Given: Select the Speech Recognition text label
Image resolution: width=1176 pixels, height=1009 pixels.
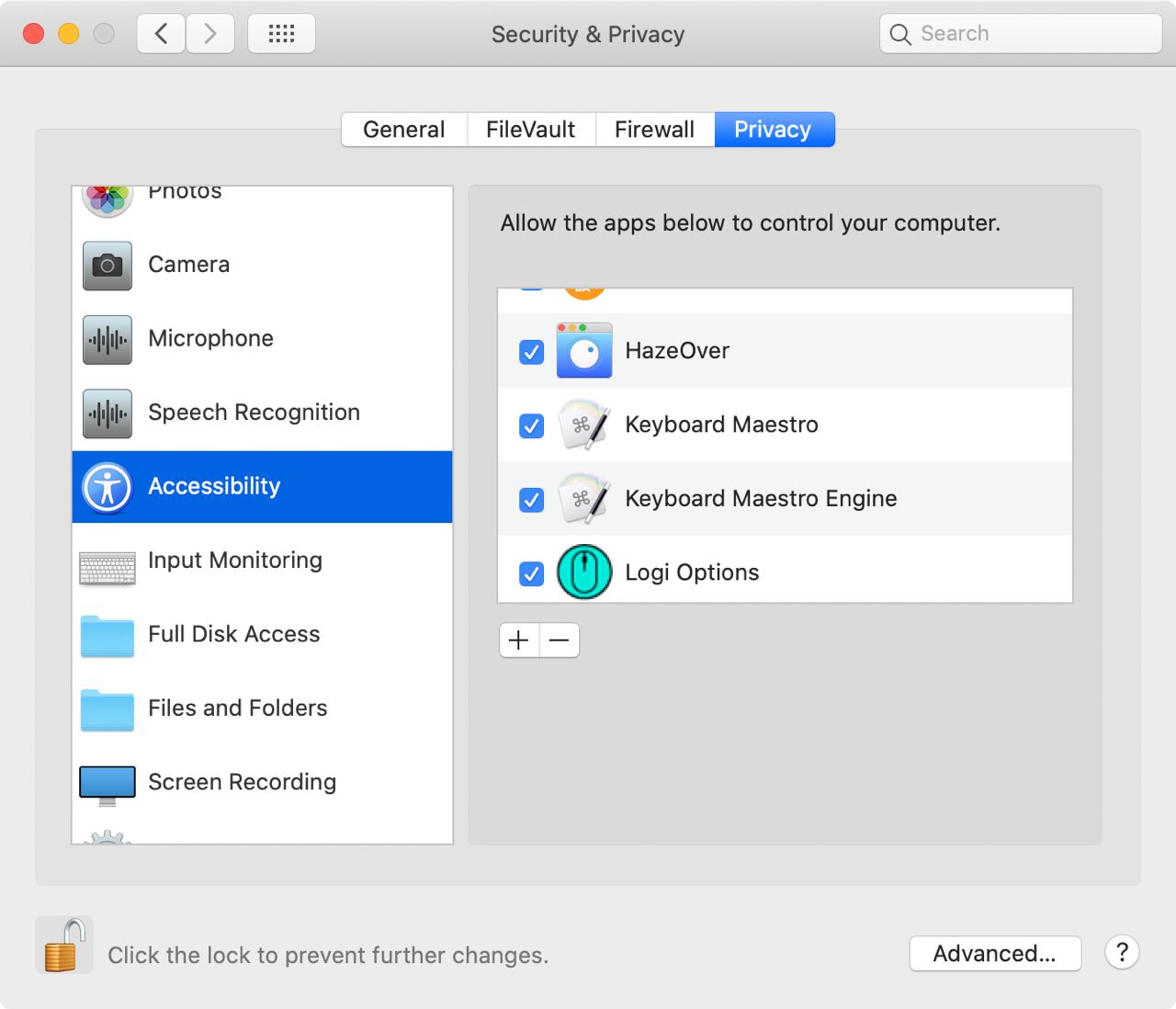Looking at the screenshot, I should (x=254, y=413).
